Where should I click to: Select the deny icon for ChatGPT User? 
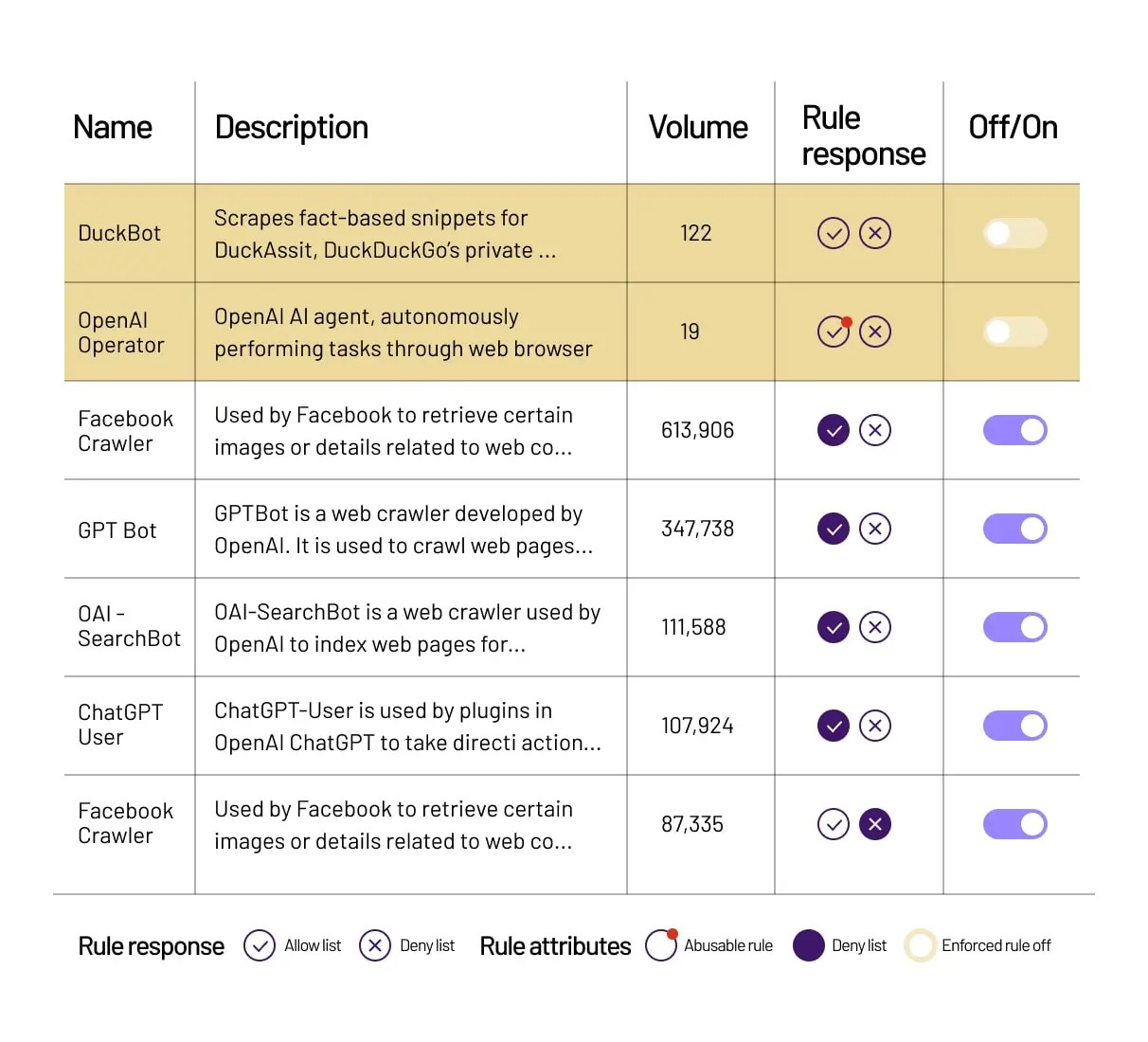tap(874, 726)
